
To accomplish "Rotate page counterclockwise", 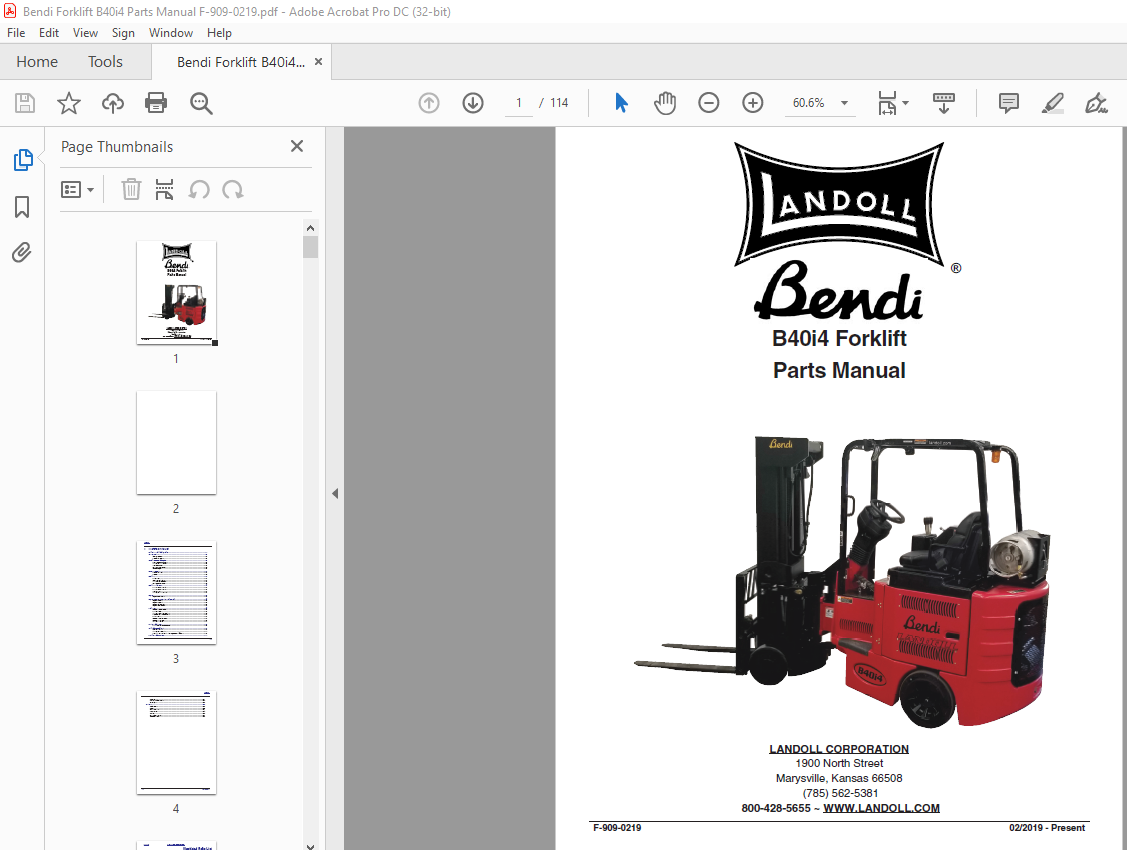I will tap(199, 190).
